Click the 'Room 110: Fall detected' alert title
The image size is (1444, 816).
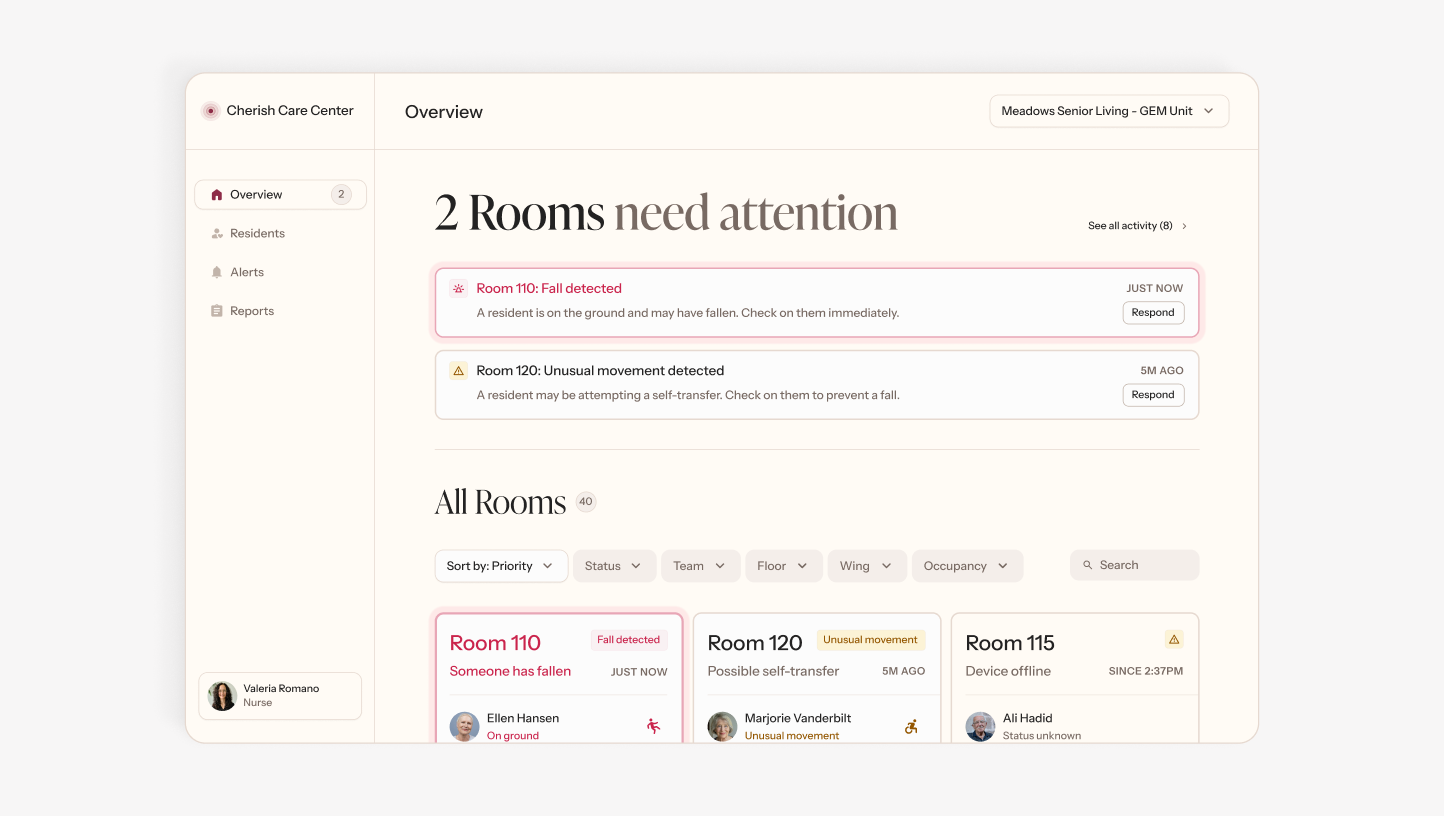[x=549, y=288]
